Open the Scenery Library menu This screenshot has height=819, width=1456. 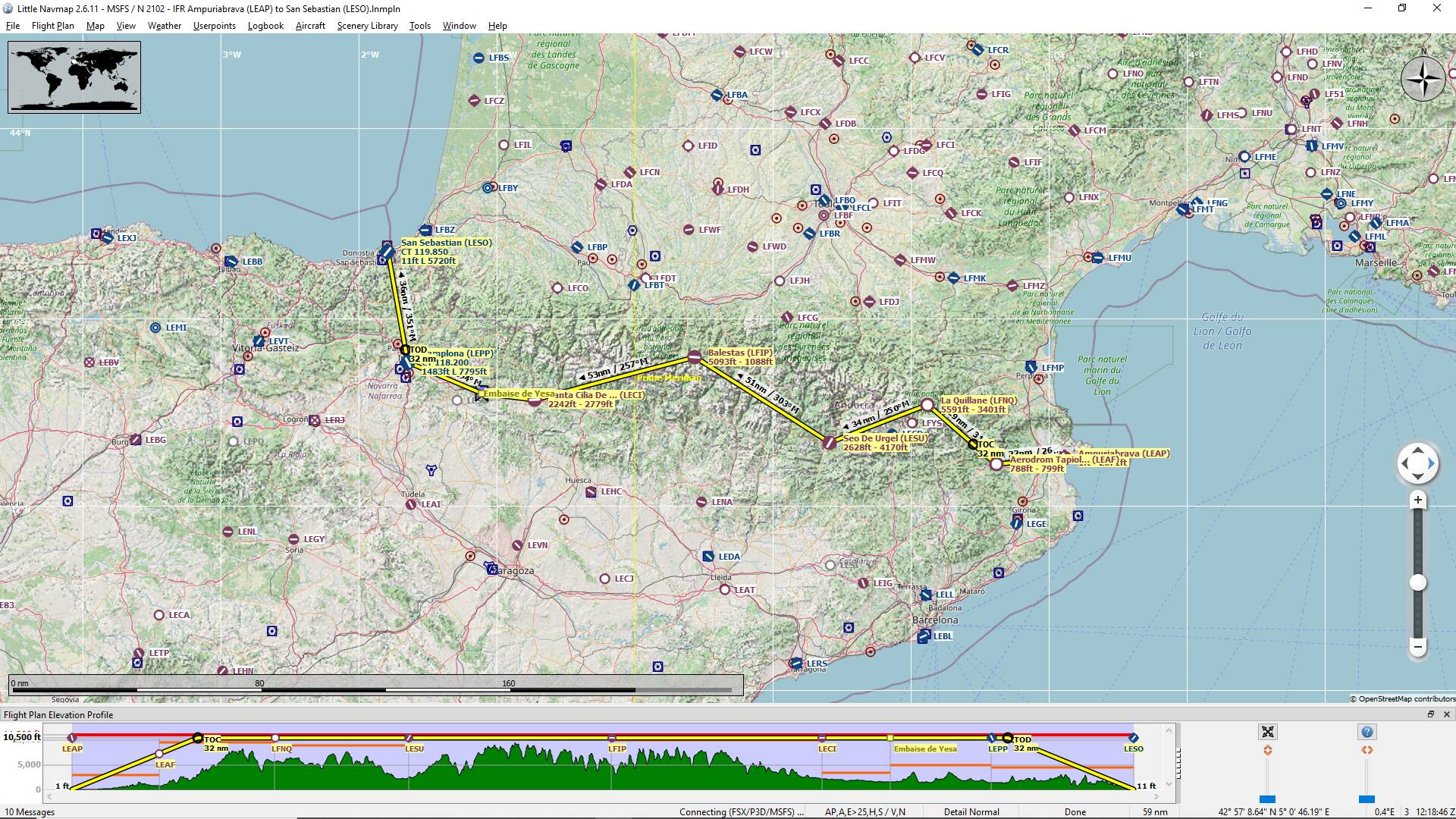367,26
